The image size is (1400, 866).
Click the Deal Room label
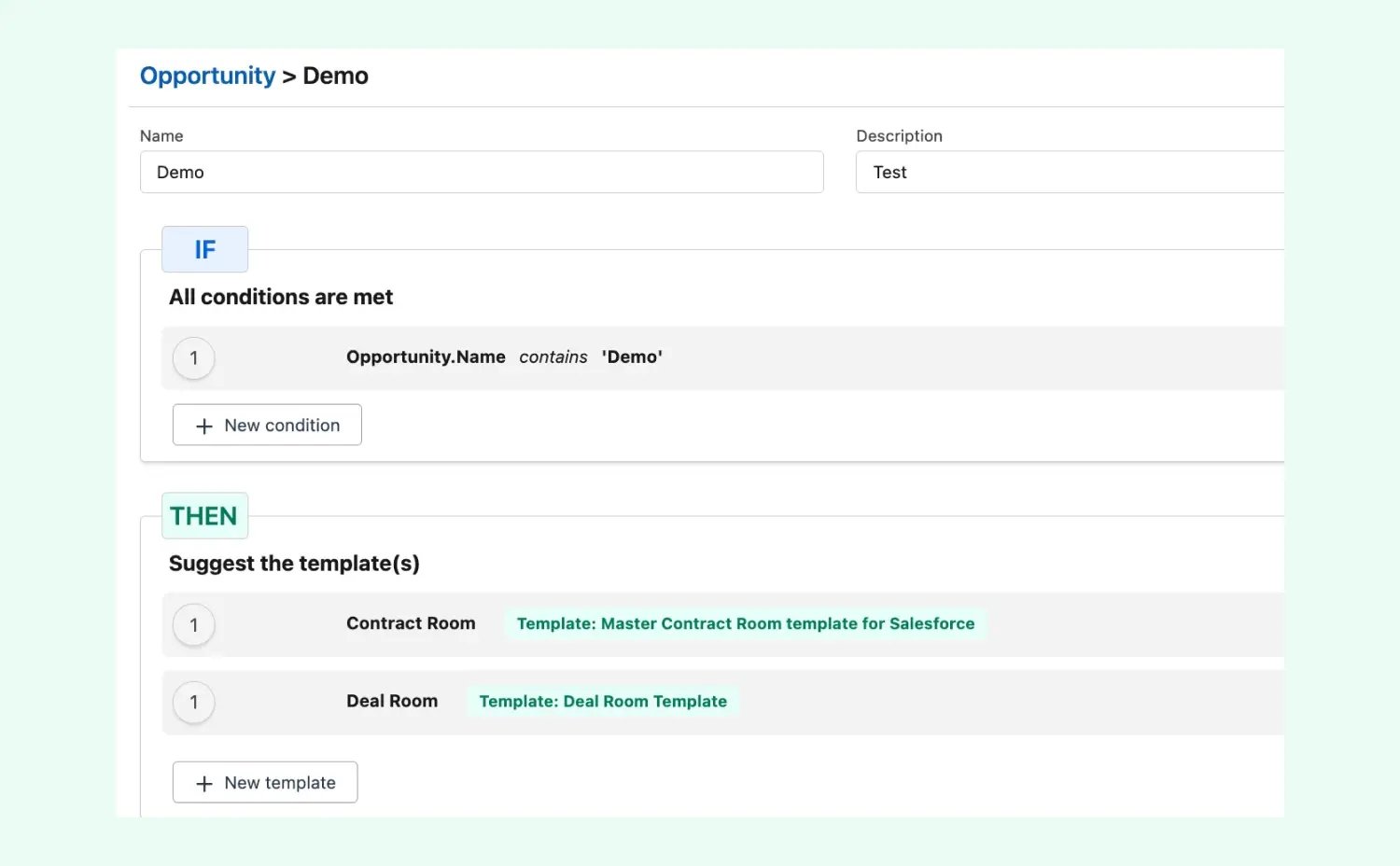coord(392,701)
